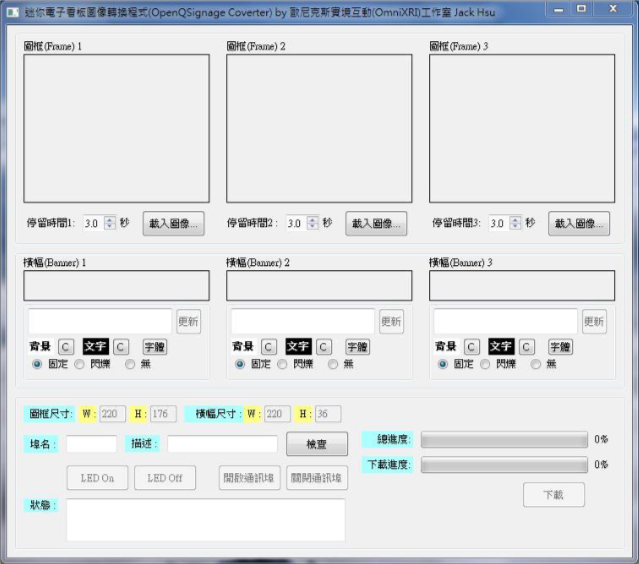The image size is (639, 564).
Task: Click the 關閉通訊埠 close port button
Action: pyautogui.click(x=317, y=478)
